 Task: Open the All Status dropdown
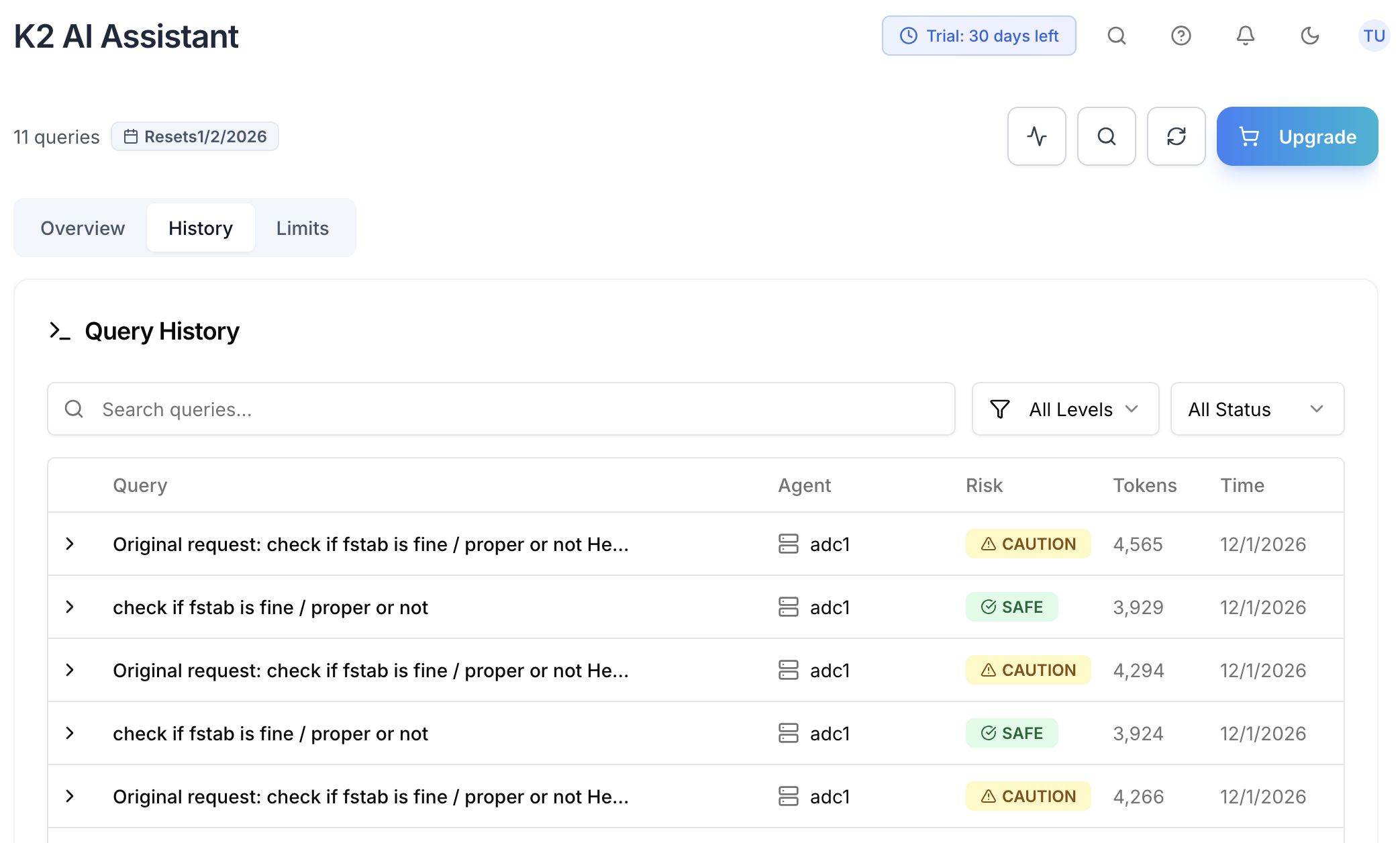tap(1256, 409)
